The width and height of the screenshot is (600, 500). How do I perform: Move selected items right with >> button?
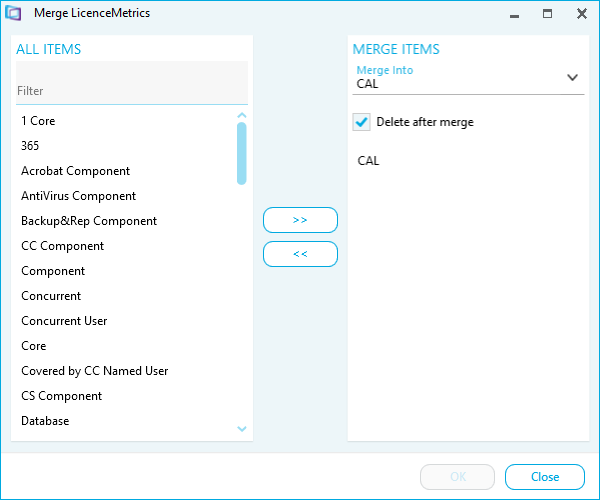[300, 220]
